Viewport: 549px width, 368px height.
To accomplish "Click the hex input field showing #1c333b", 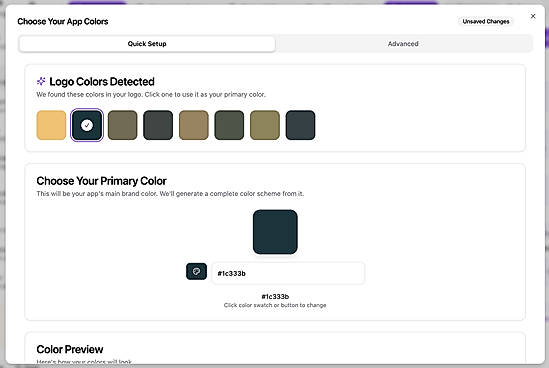I will click(288, 273).
